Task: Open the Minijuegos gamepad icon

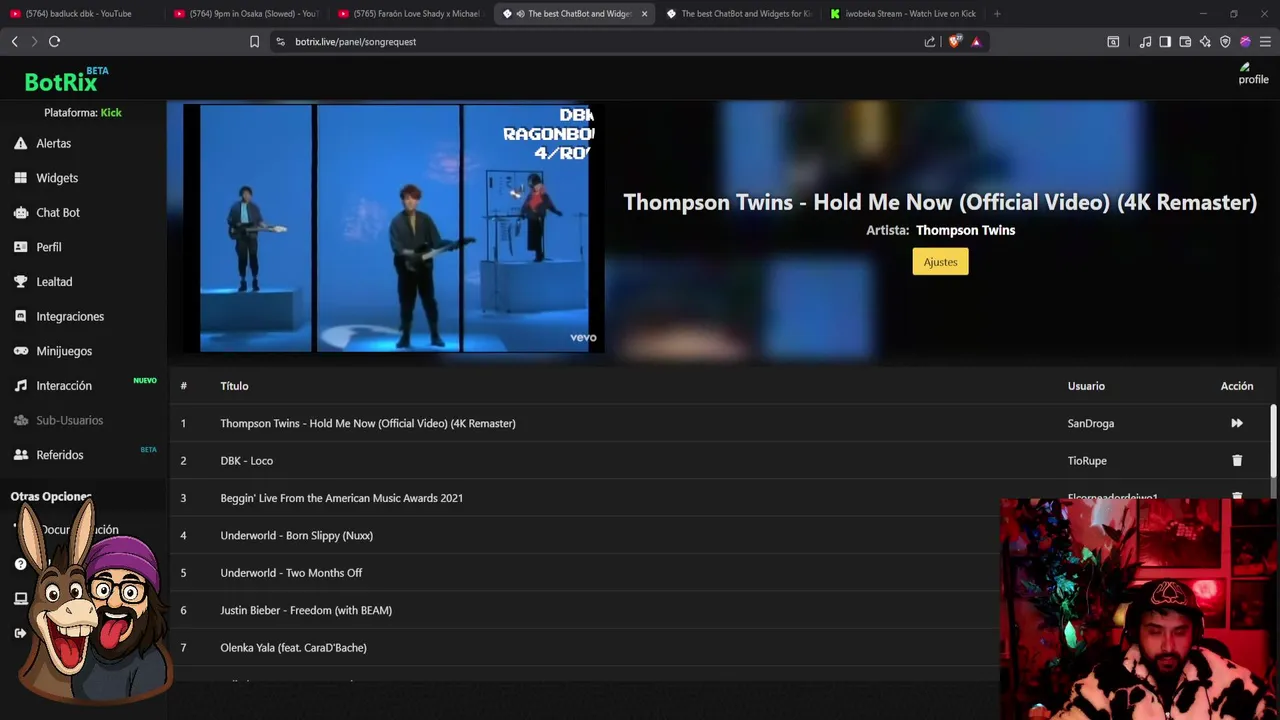Action: pyautogui.click(x=20, y=351)
